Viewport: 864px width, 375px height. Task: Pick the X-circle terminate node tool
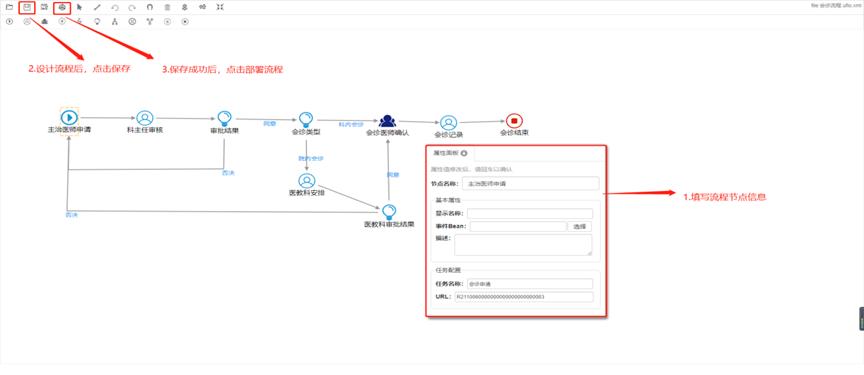(132, 21)
